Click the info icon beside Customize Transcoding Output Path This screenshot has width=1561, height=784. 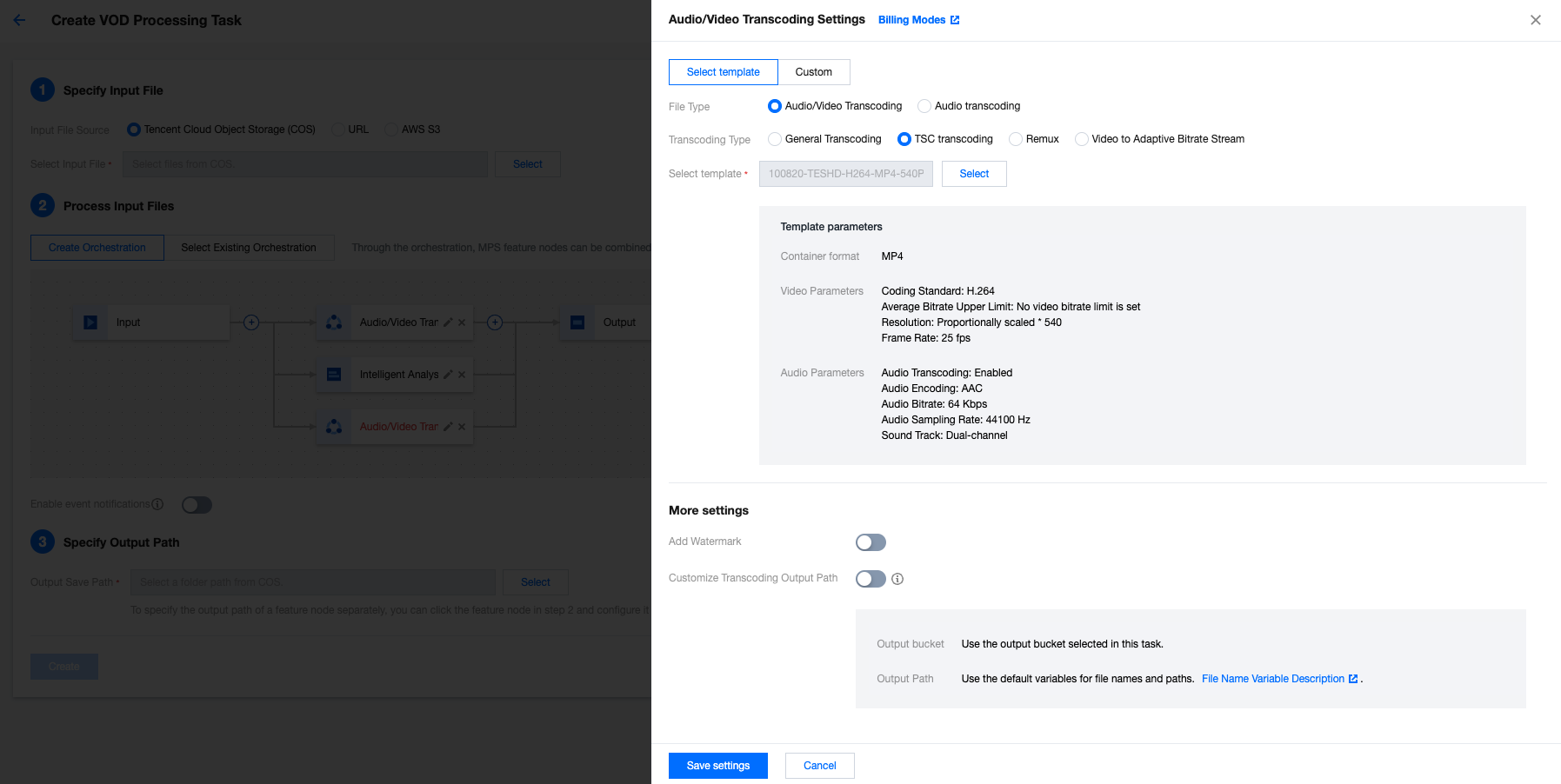(897, 579)
